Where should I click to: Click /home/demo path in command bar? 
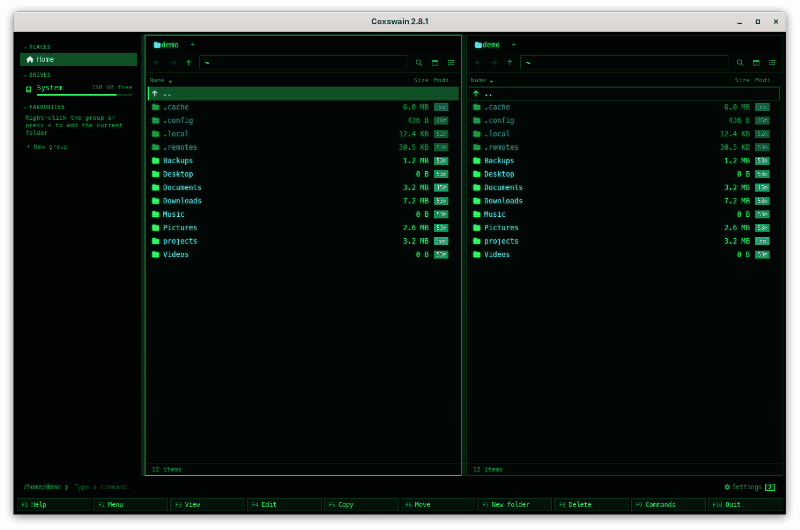pyautogui.click(x=42, y=487)
